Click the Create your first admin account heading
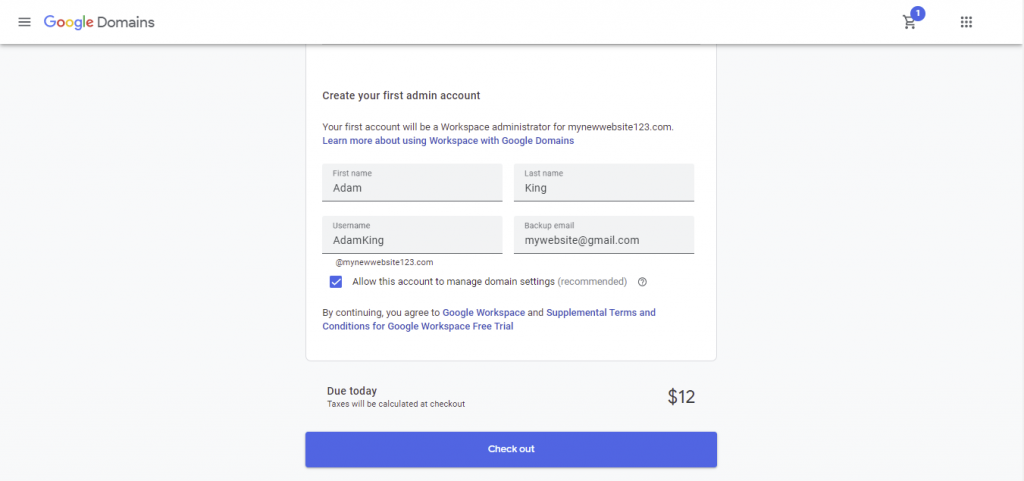 coord(401,96)
